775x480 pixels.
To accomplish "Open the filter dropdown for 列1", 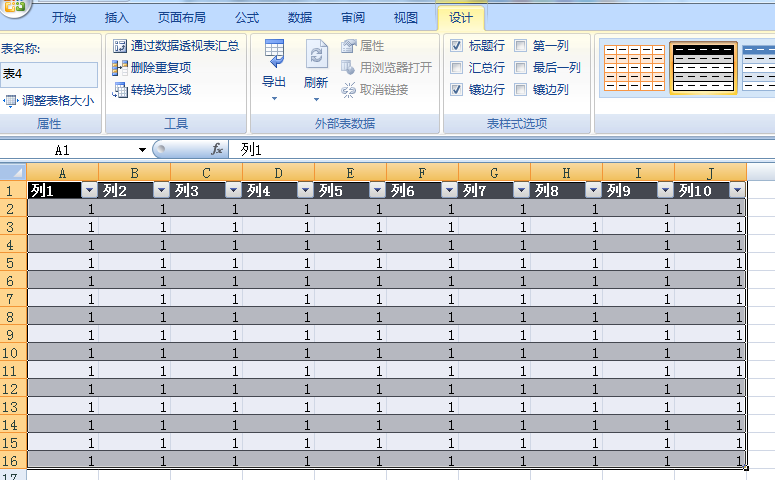I will click(89, 190).
